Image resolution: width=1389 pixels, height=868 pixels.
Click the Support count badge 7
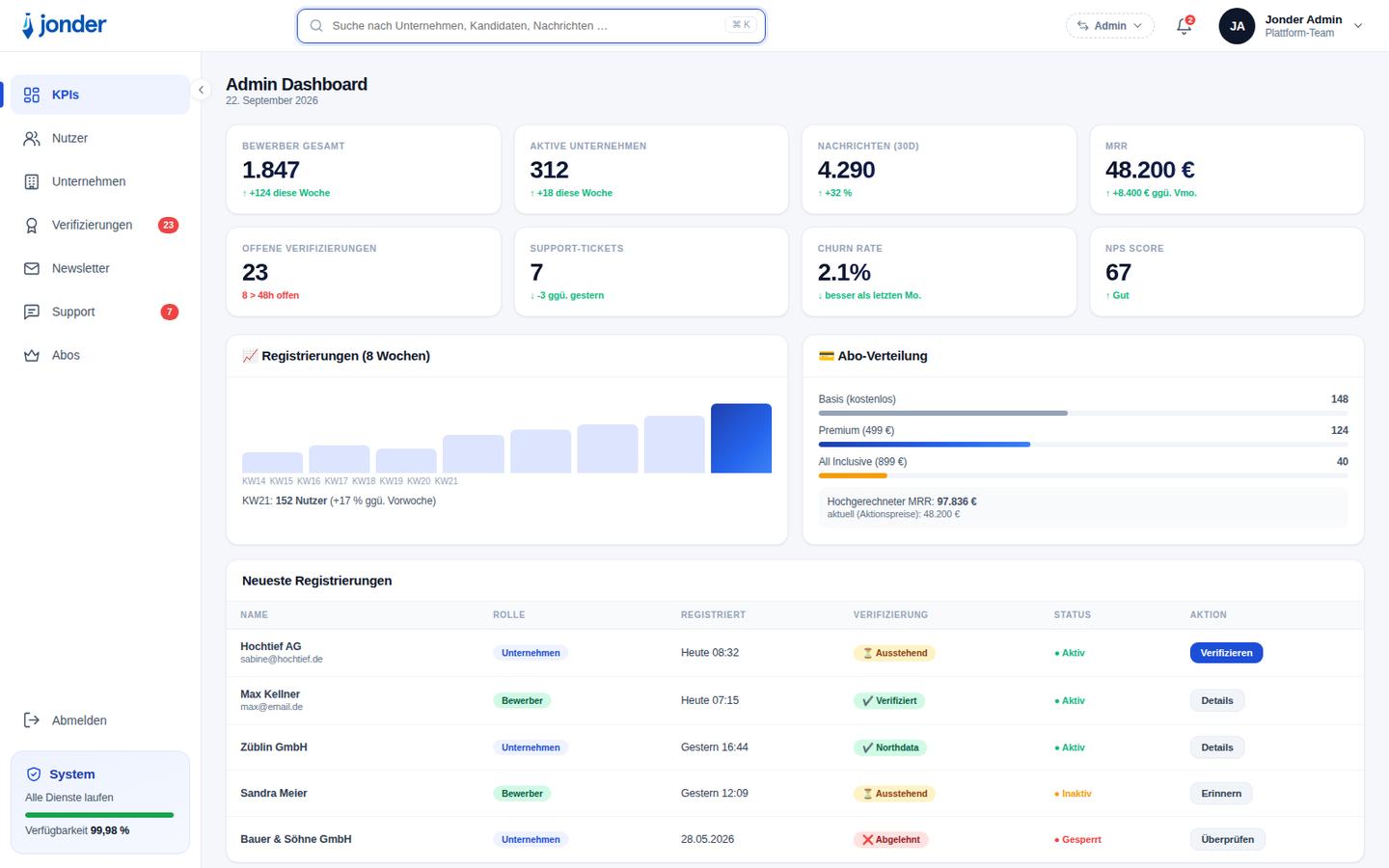pos(169,312)
